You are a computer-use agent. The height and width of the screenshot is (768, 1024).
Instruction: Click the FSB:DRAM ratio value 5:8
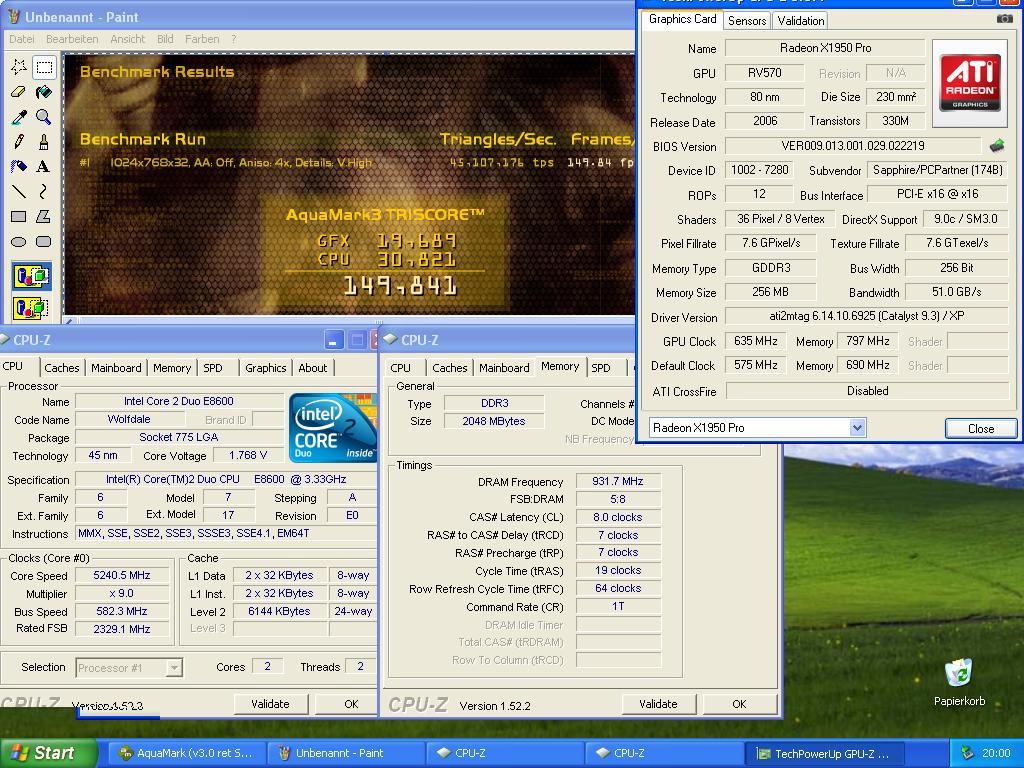[618, 499]
